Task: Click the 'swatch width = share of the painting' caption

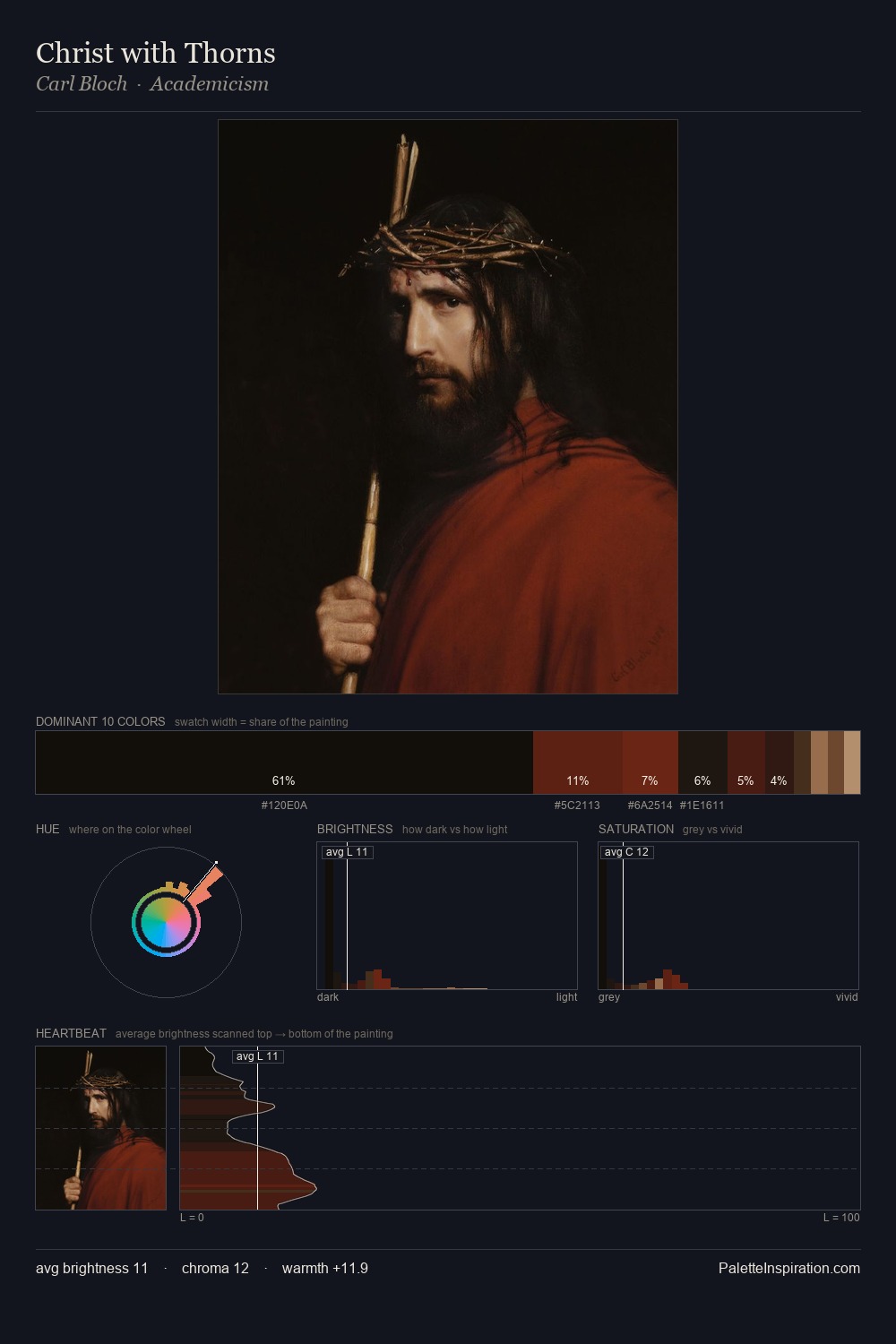Action: (262, 722)
